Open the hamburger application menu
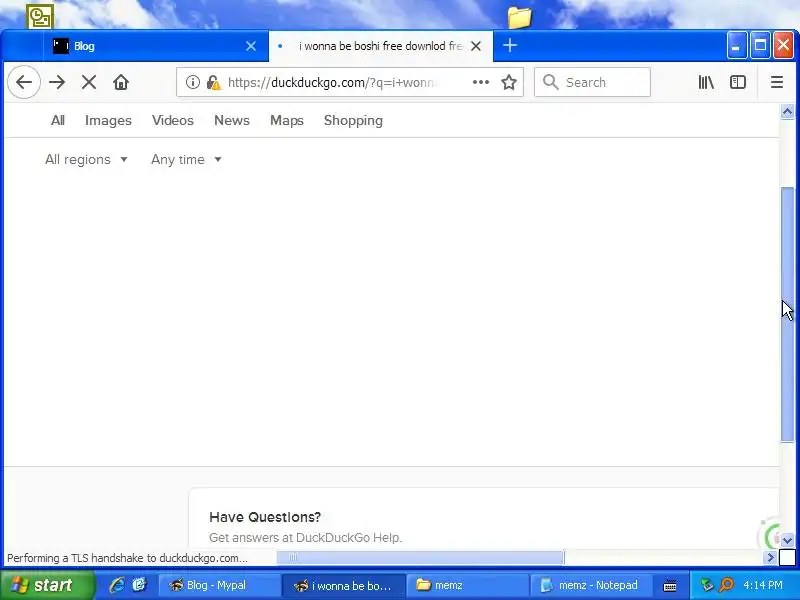The image size is (800, 600). click(x=777, y=82)
